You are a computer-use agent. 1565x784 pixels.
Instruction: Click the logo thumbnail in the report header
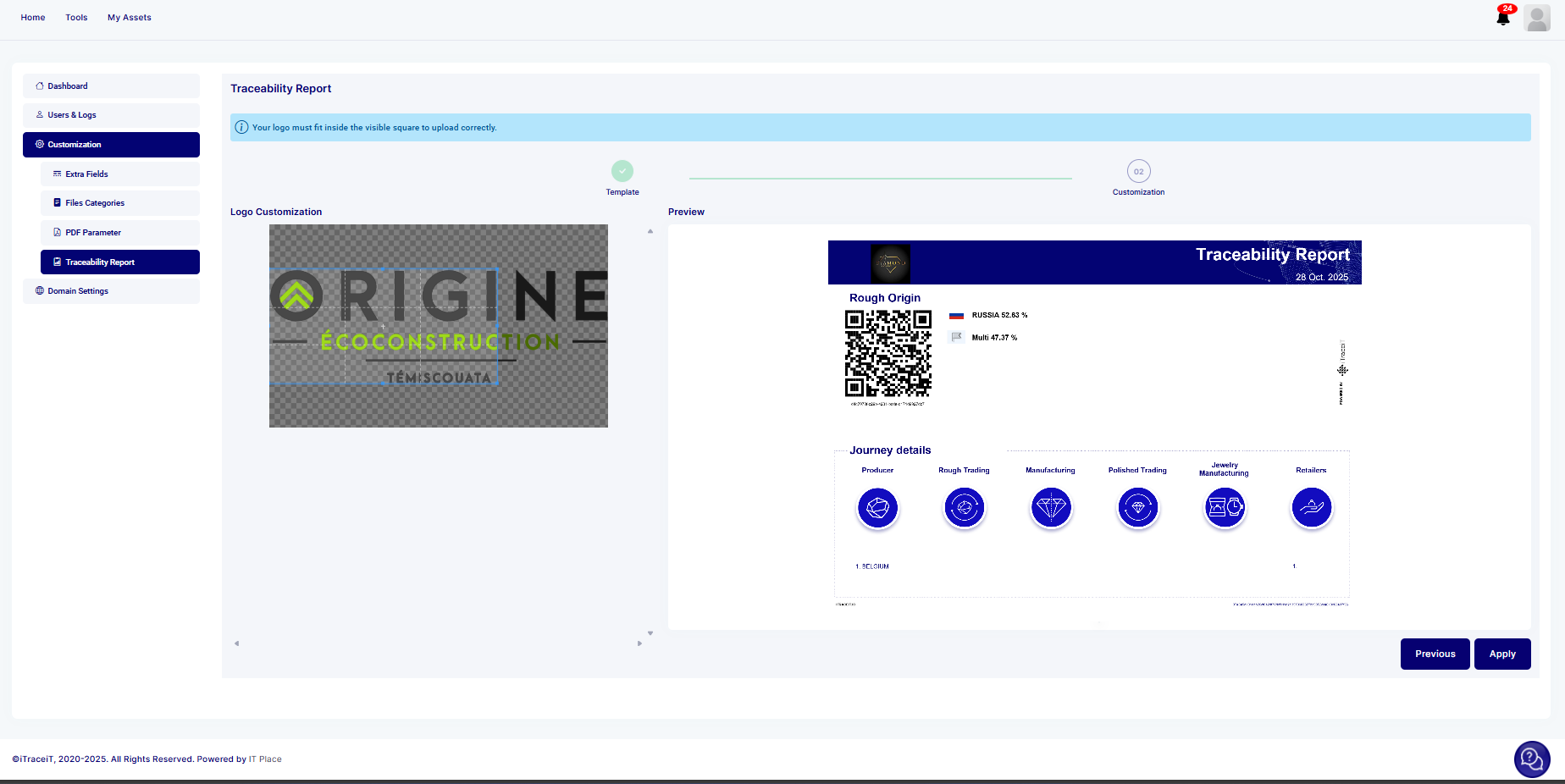890,263
